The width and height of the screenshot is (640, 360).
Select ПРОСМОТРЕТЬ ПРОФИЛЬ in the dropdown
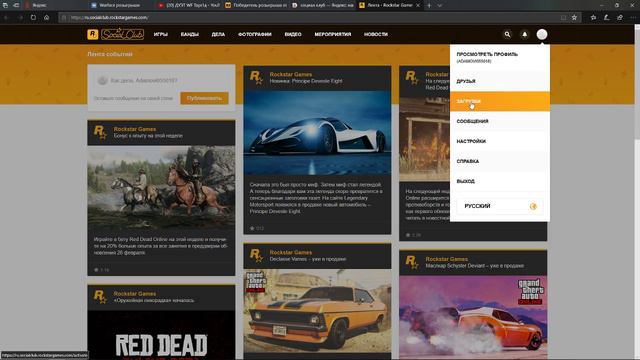500,57
